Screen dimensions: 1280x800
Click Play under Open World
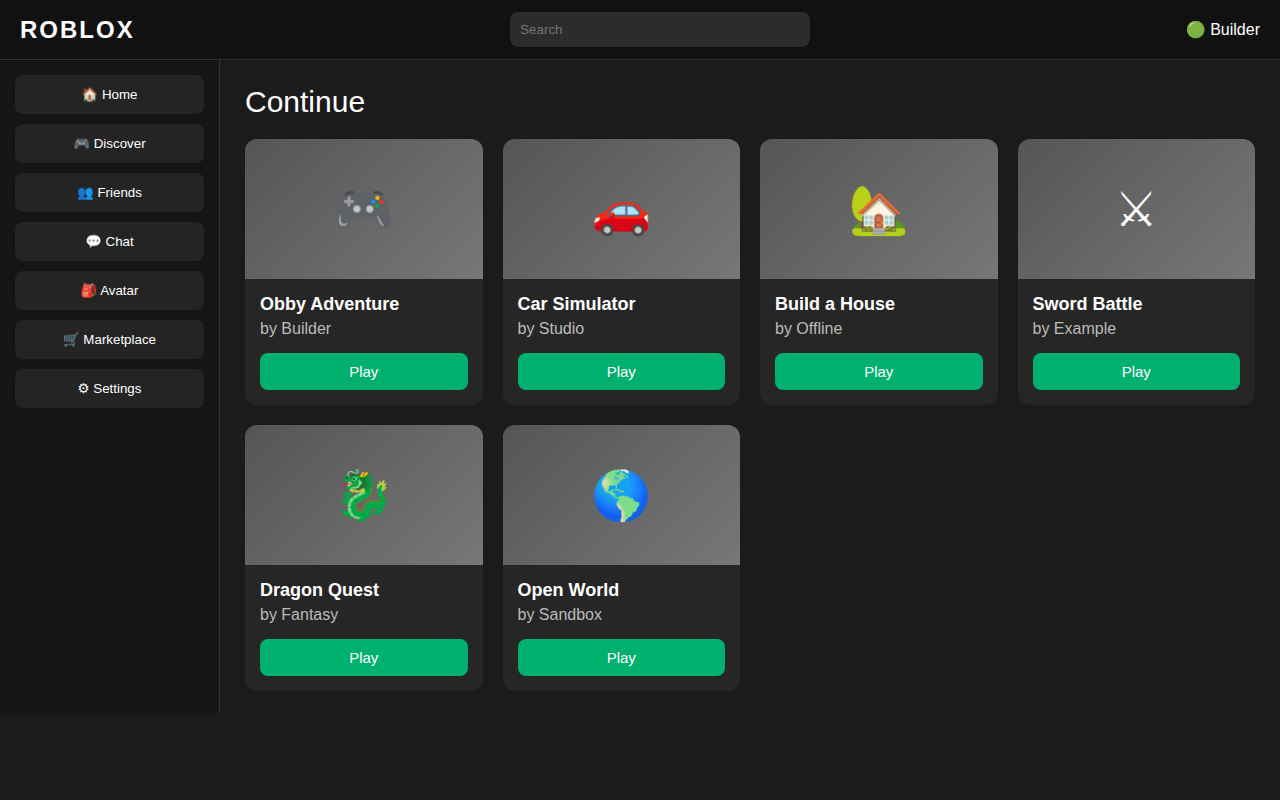pyautogui.click(x=621, y=657)
